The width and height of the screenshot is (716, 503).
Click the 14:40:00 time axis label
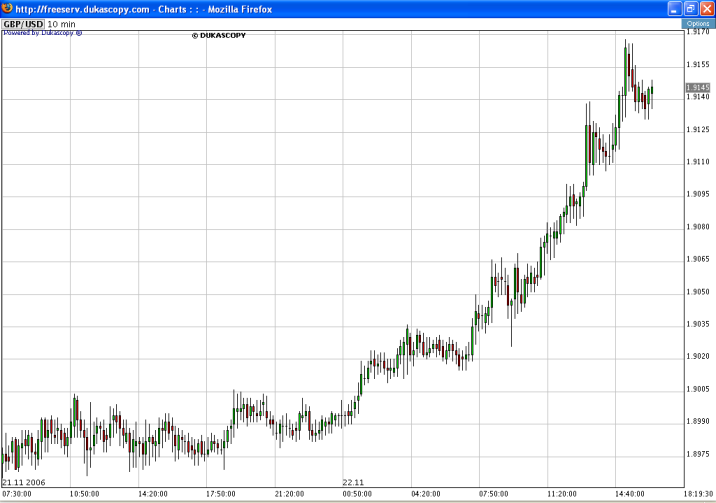[x=630, y=494]
